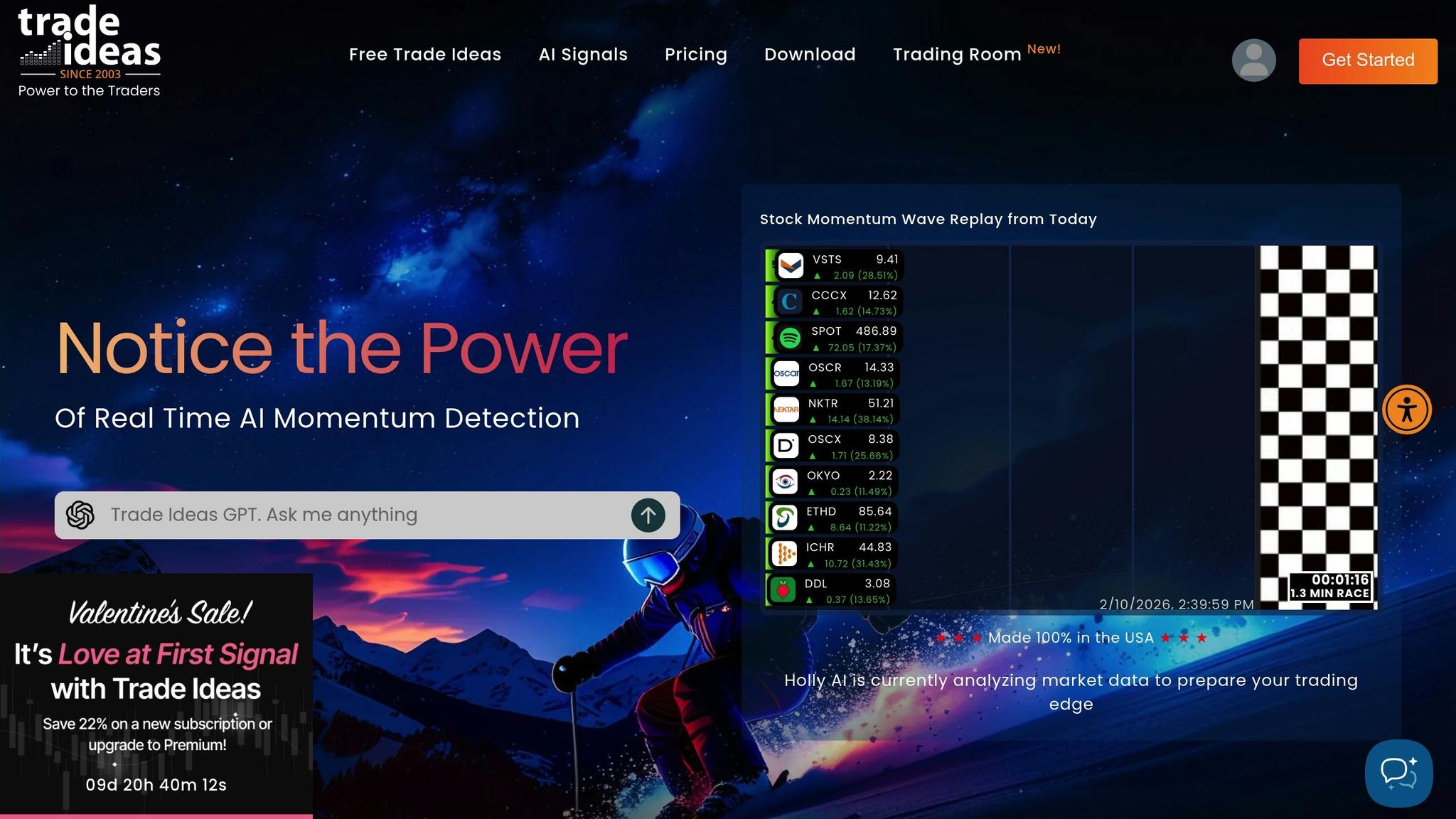1456x819 pixels.
Task: Go to the Pricing page
Action: click(695, 55)
